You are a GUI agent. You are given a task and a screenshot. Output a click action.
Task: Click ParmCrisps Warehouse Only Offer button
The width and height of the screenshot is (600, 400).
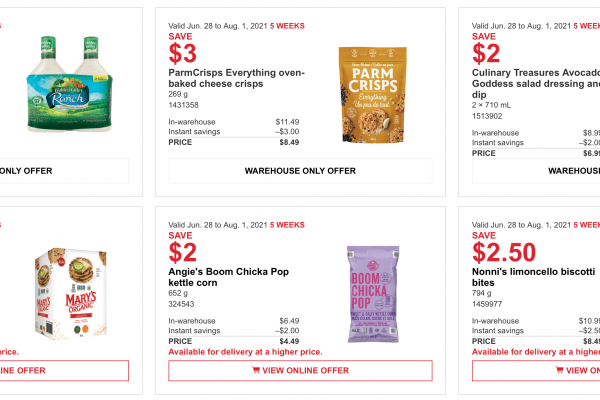click(x=300, y=171)
